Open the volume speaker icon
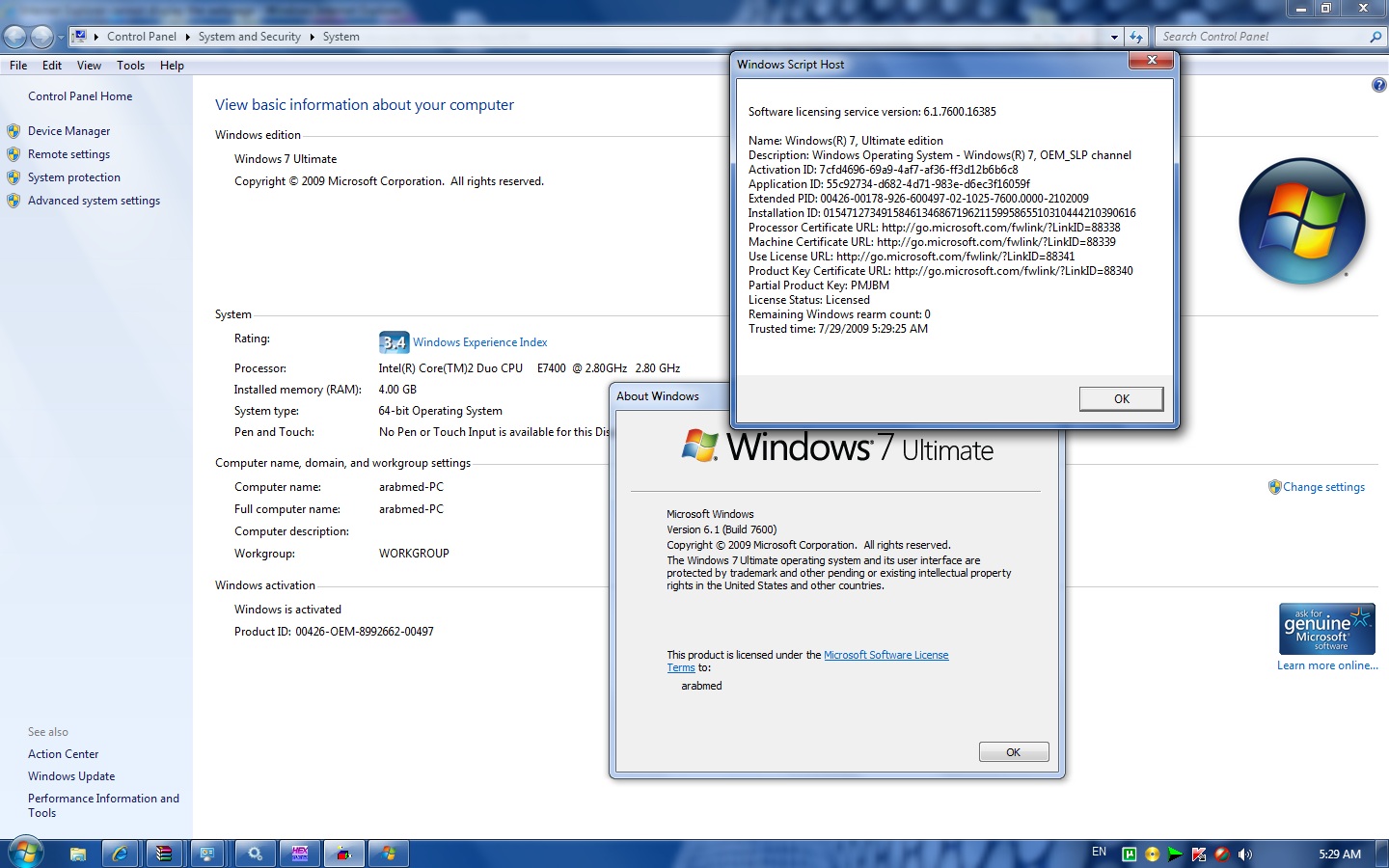 tap(1245, 853)
